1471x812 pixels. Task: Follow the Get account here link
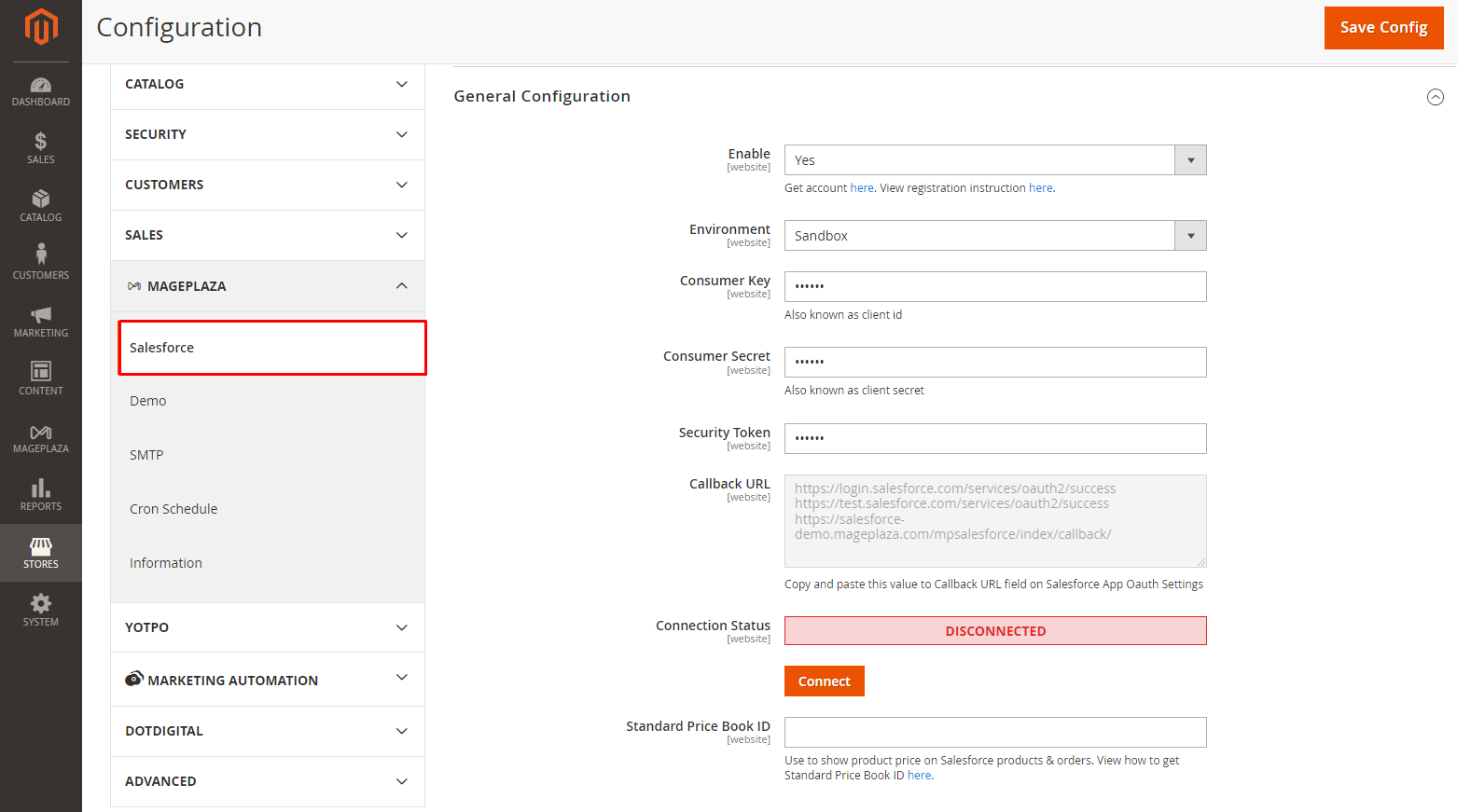862,188
